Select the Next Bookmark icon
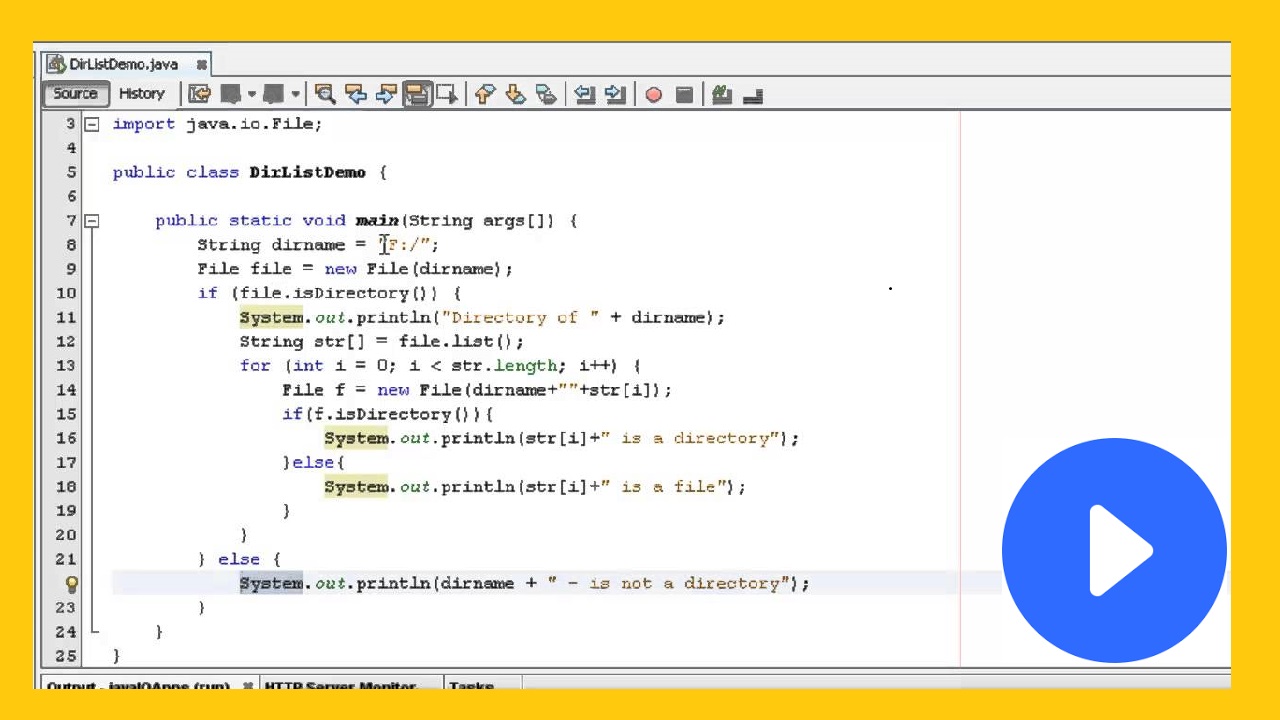Screen dimensions: 1280x720 coord(514,93)
